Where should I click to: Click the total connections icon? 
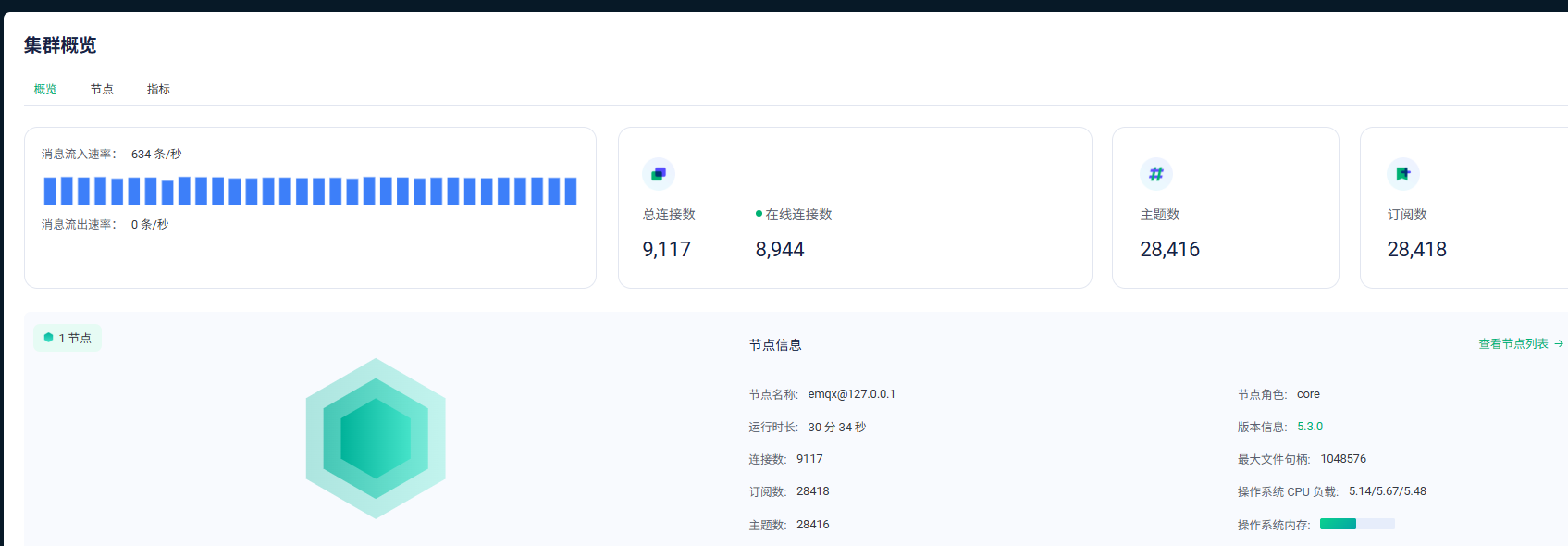[x=658, y=174]
